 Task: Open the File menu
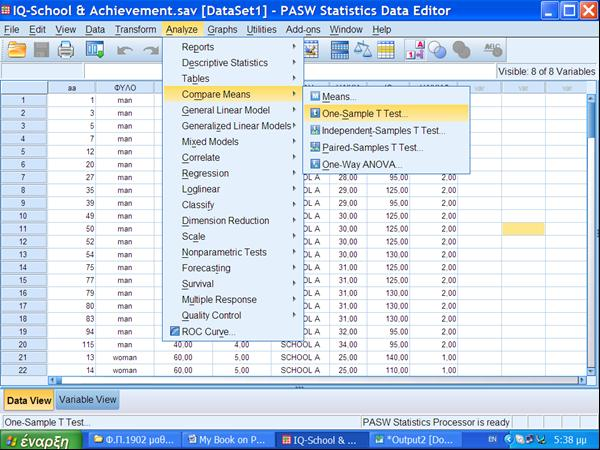coord(11,29)
